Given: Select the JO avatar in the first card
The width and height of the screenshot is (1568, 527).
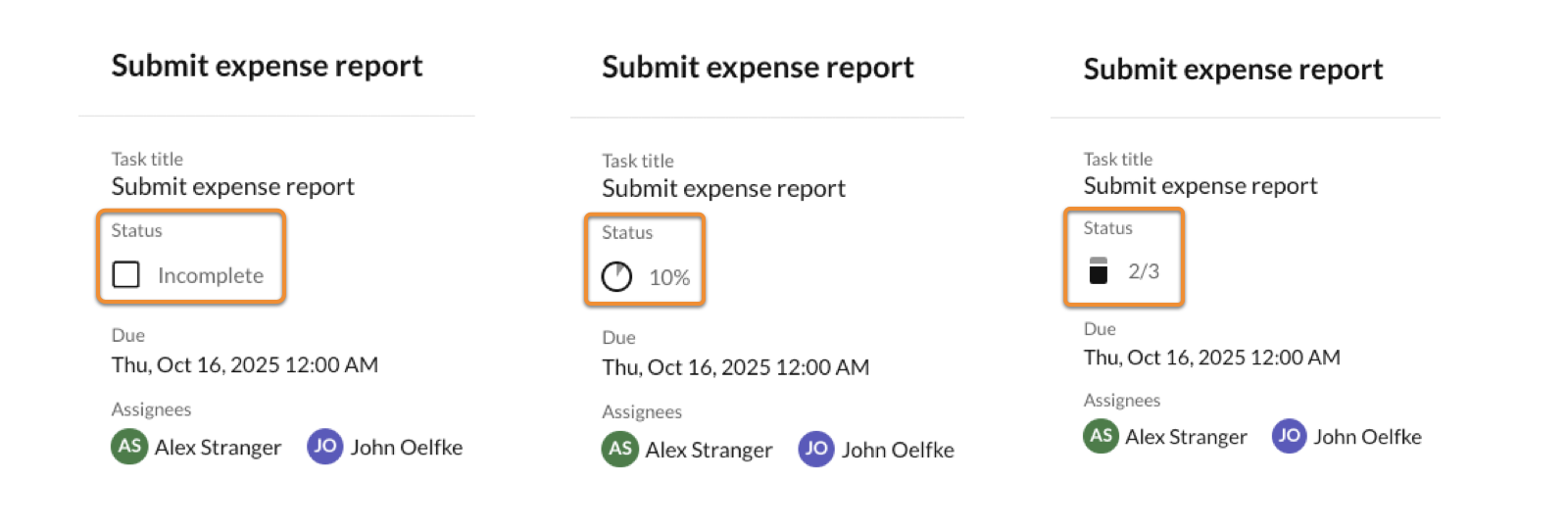Looking at the screenshot, I should [325, 447].
